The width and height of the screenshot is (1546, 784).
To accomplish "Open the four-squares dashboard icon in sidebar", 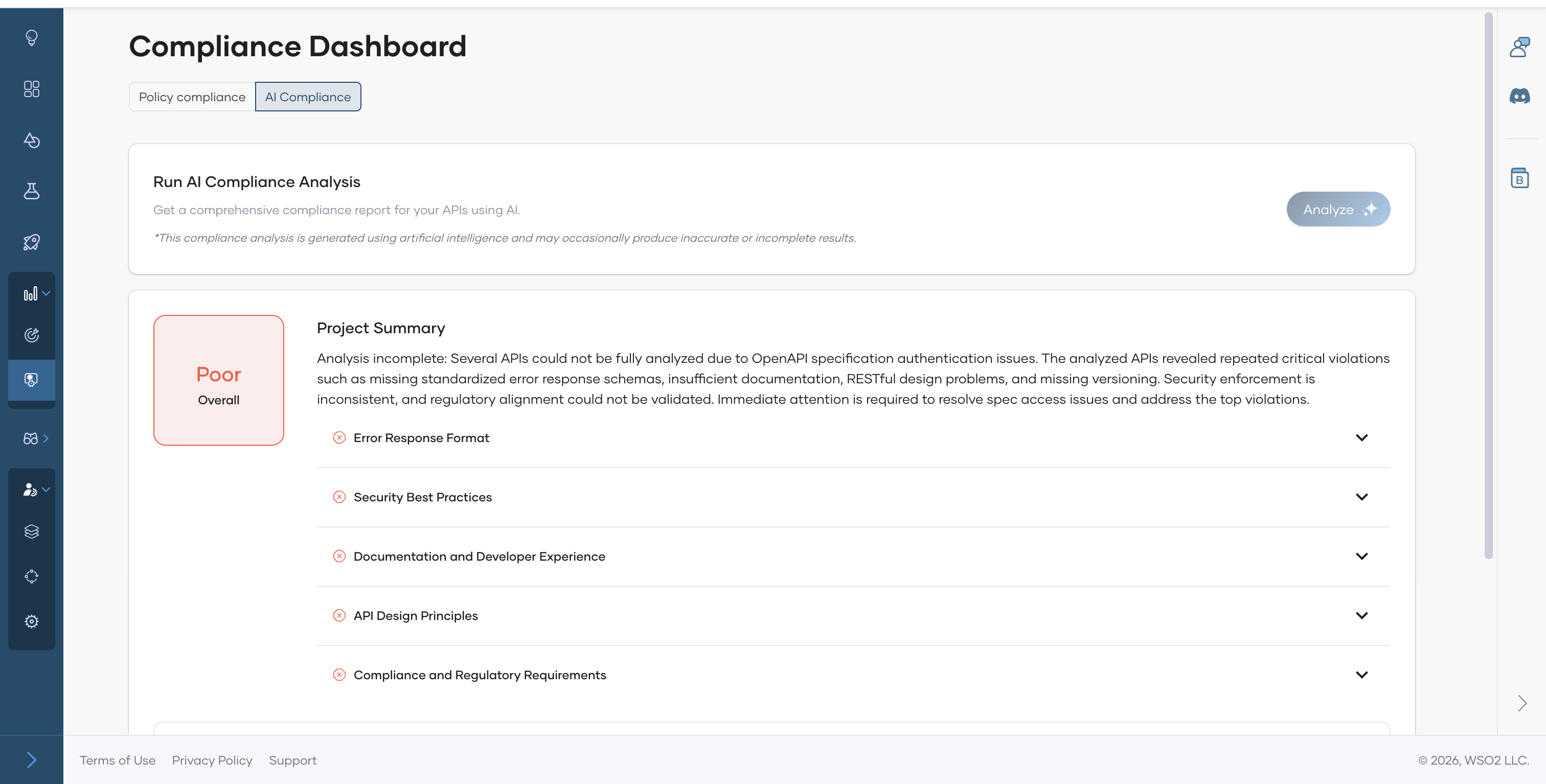I will coord(31,89).
